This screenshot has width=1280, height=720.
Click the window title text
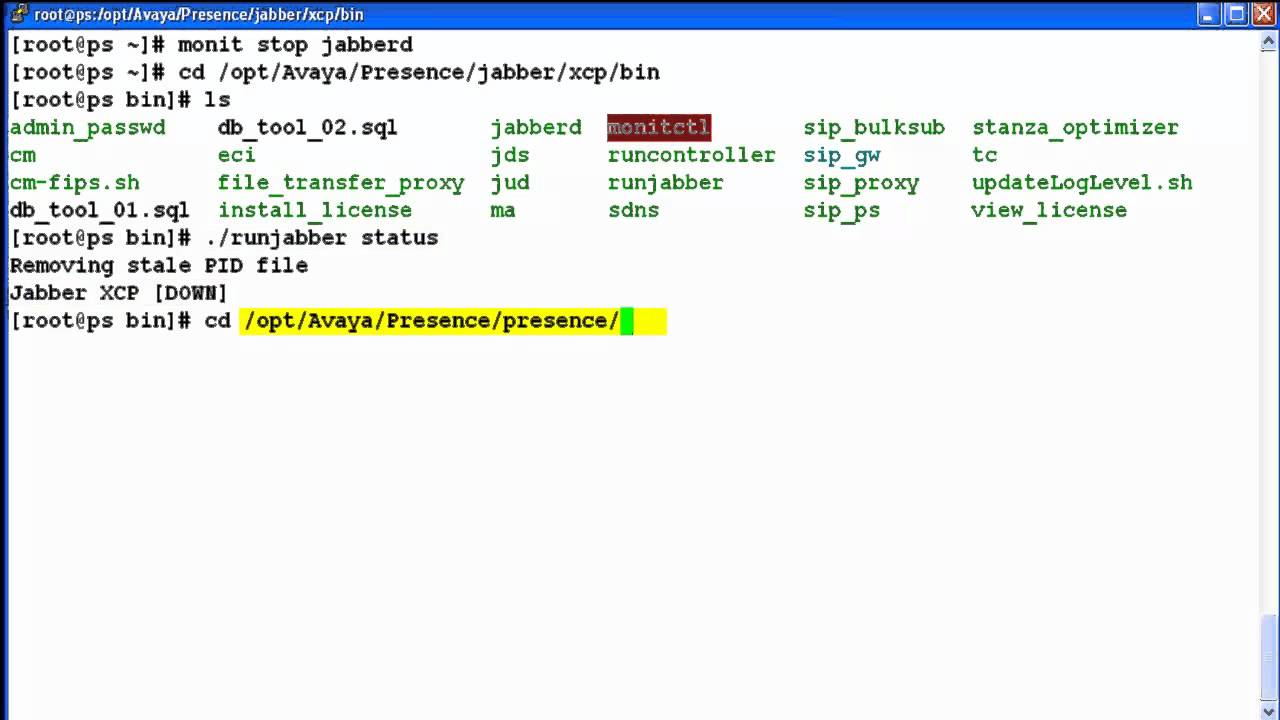click(199, 15)
